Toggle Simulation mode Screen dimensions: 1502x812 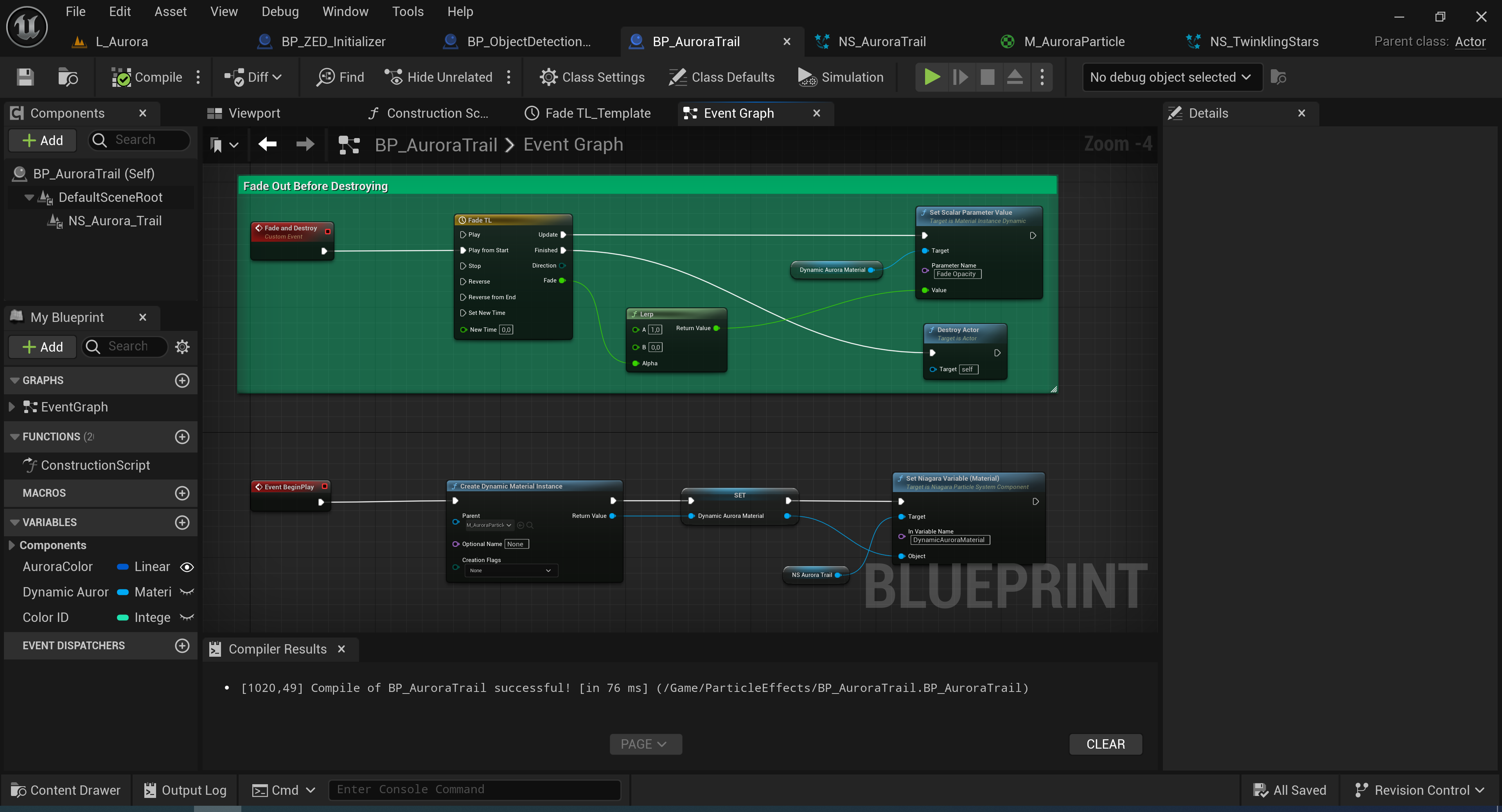tap(841, 77)
